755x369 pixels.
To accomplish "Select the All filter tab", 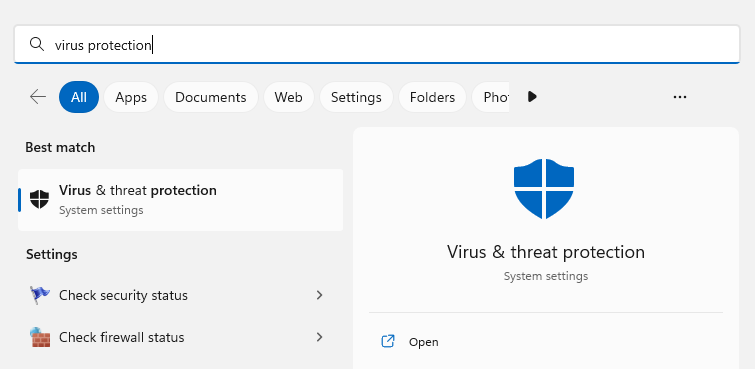I will coord(79,97).
